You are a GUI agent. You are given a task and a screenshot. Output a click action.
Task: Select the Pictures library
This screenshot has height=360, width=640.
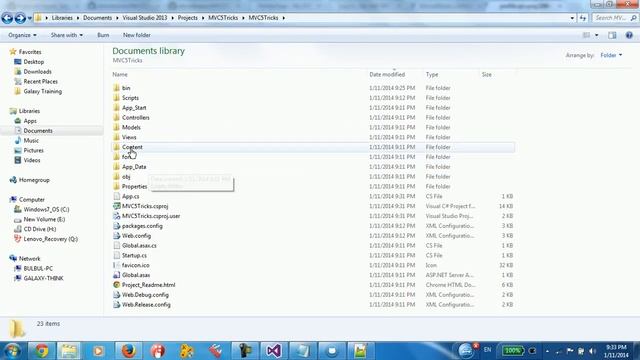pos(33,150)
